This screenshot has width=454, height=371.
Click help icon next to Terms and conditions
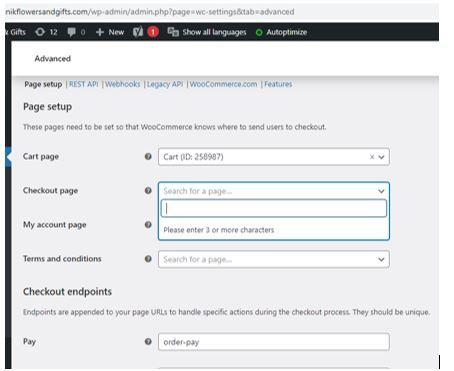148,259
